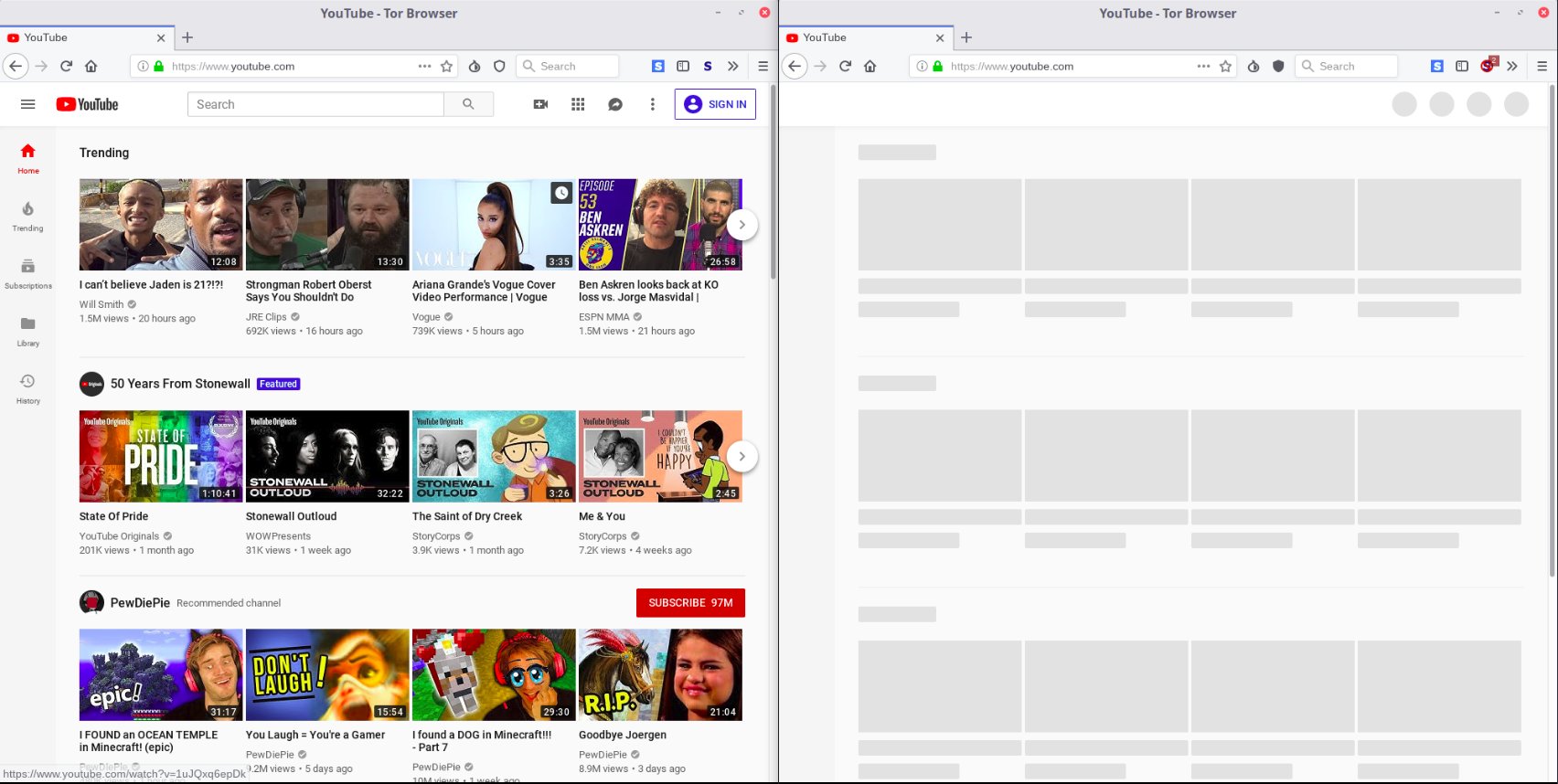This screenshot has height=784, width=1558.
Task: Open 50 Years From Stonewall link
Action: (180, 384)
